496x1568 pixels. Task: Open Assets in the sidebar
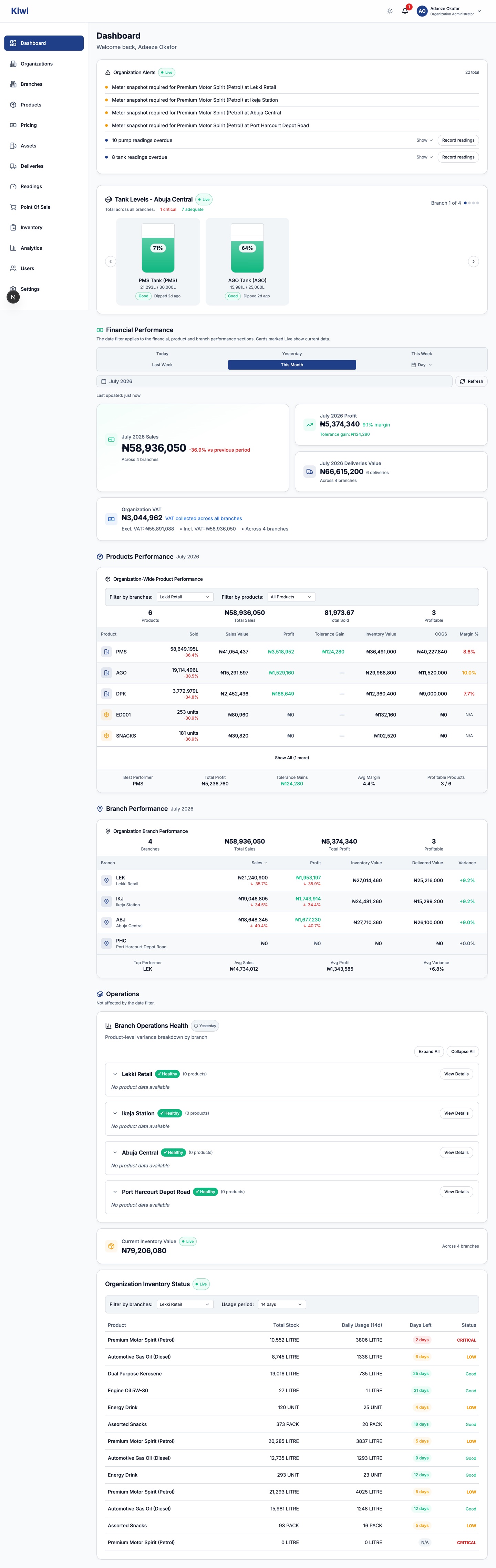[44, 145]
